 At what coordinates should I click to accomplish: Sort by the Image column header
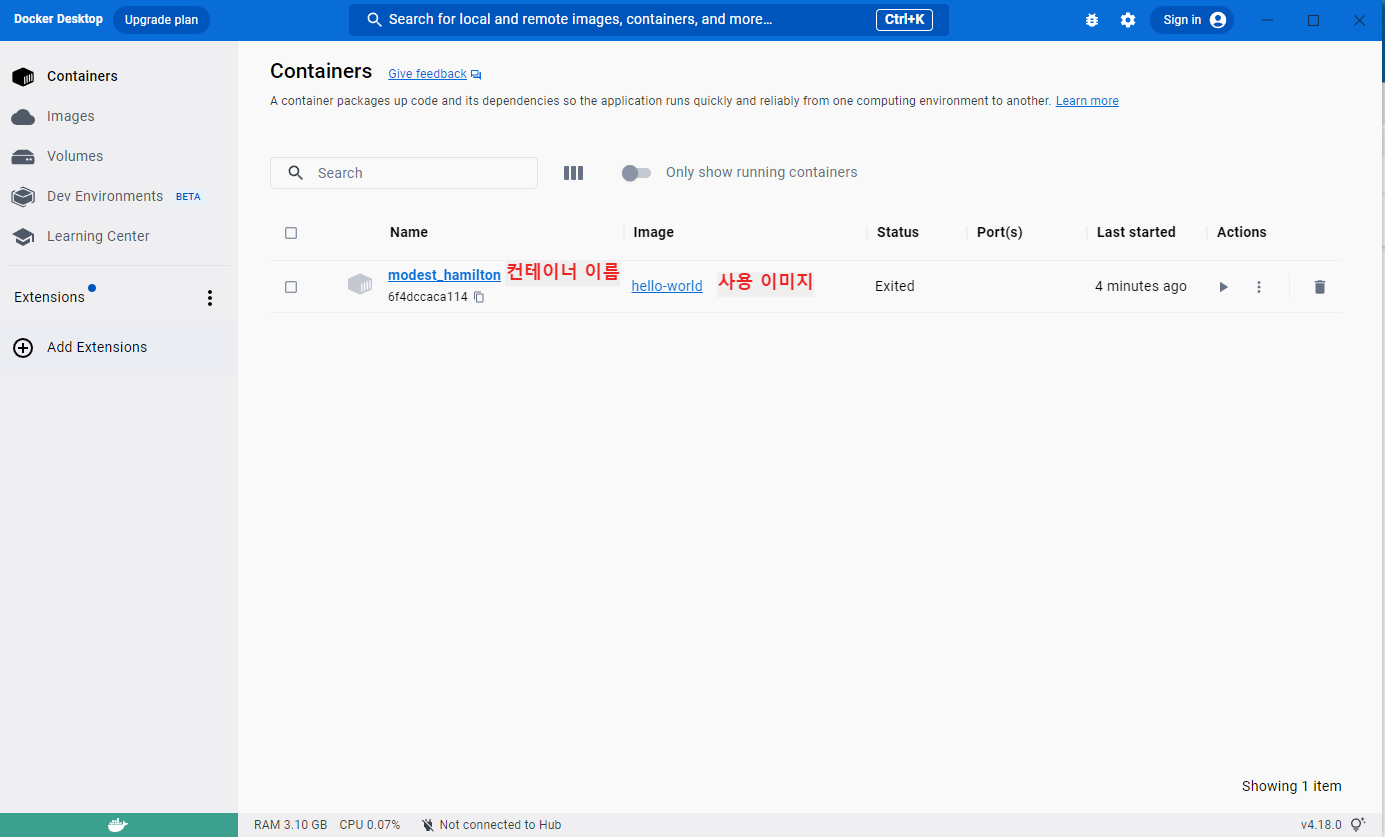coord(654,232)
